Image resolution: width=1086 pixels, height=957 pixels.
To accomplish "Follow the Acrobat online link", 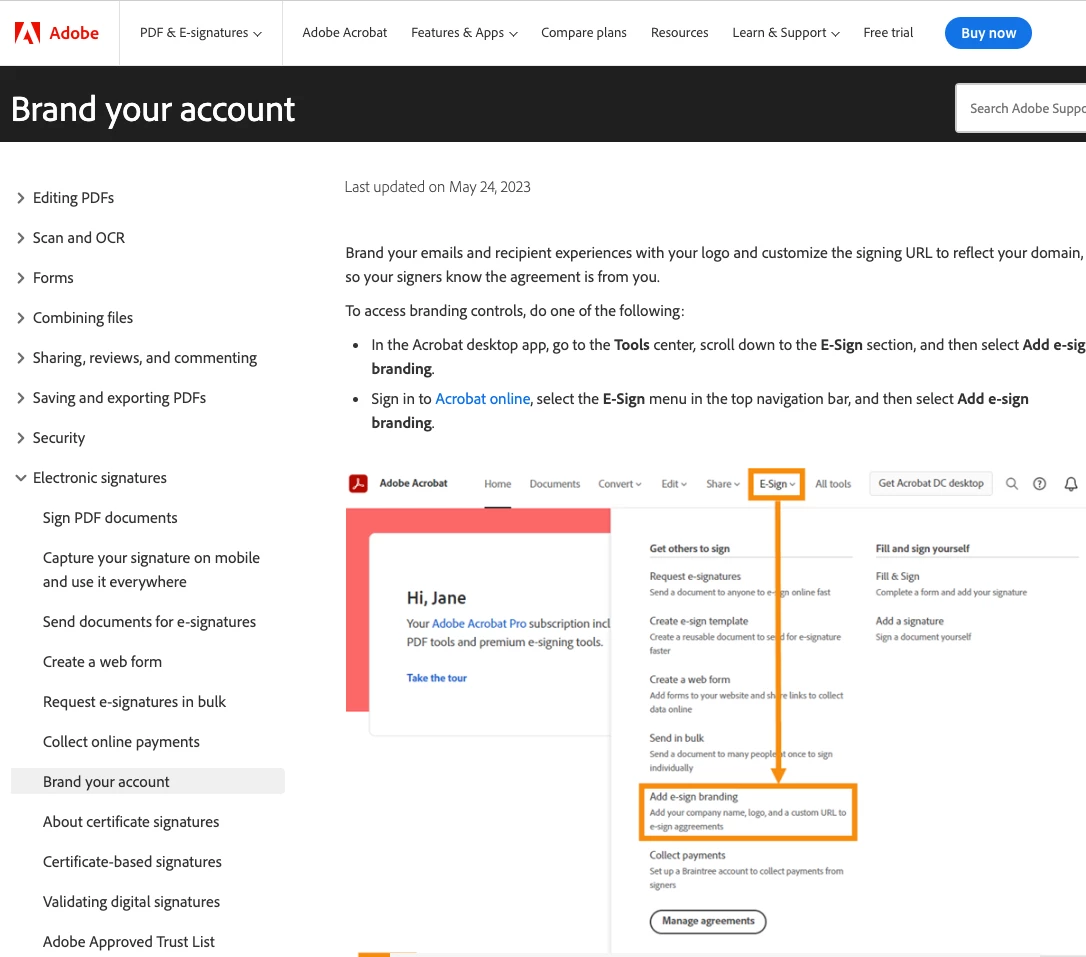I will pos(482,399).
